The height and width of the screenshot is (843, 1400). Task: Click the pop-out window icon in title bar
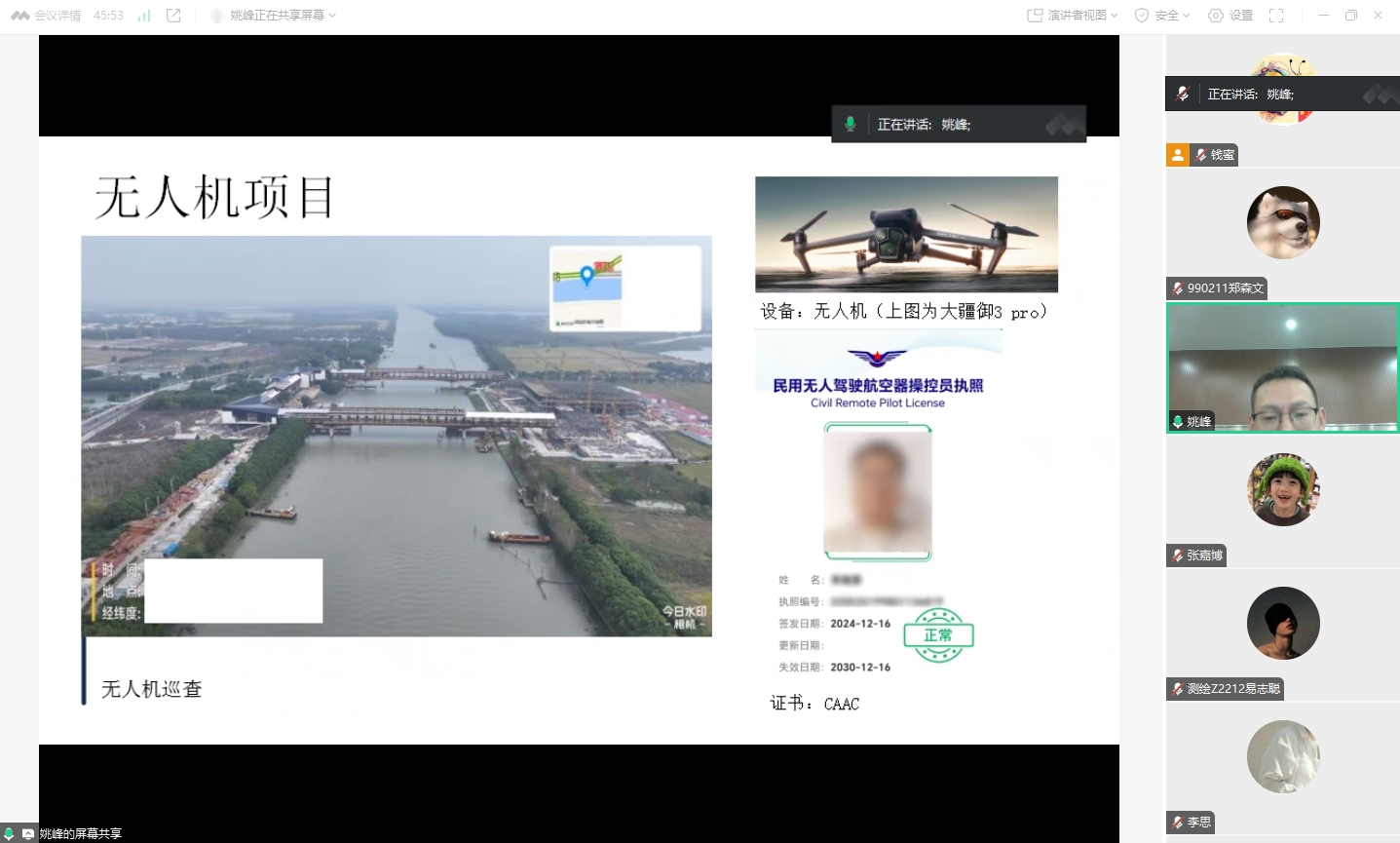click(173, 16)
